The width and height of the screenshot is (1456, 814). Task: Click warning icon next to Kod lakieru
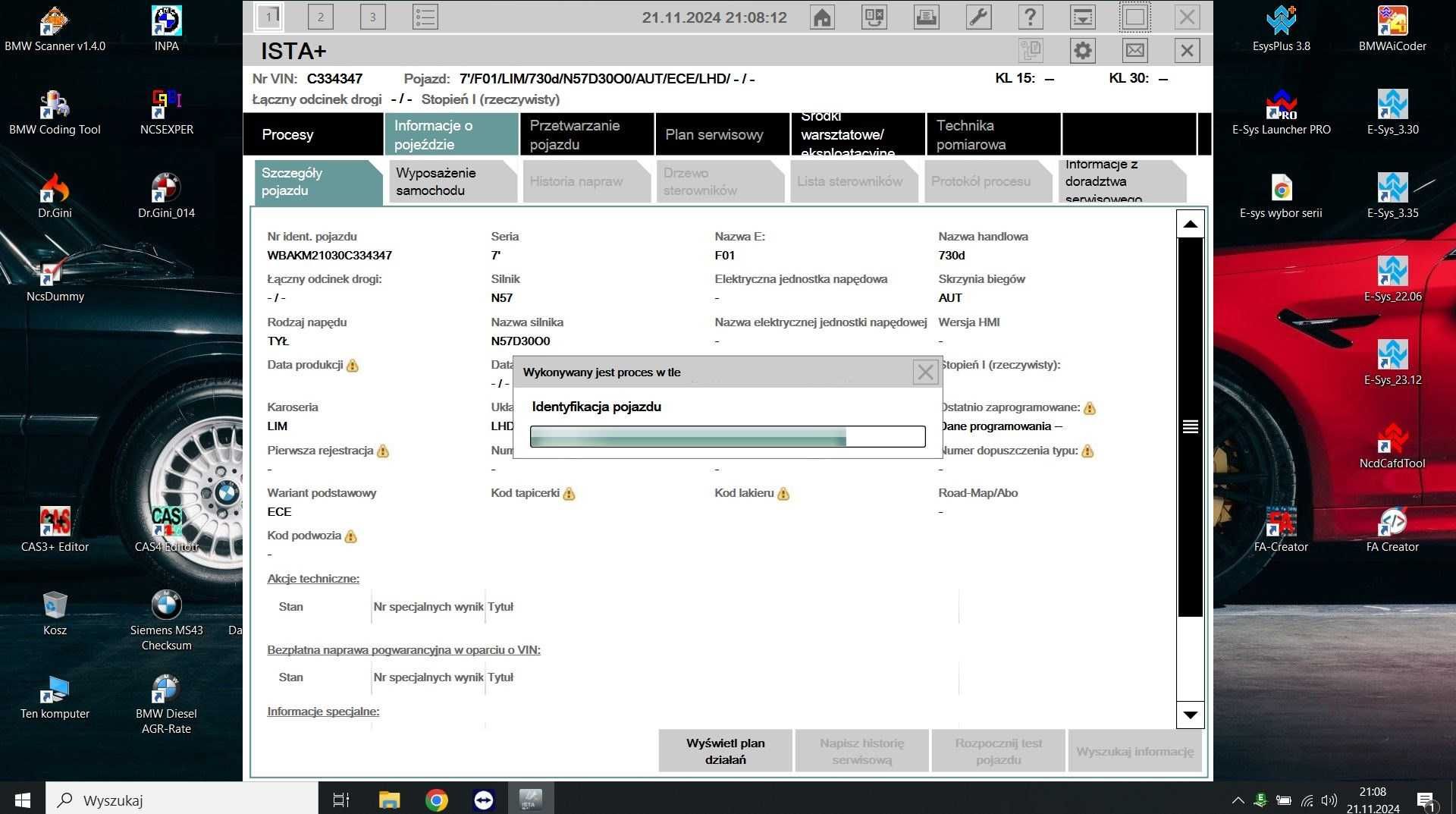(x=783, y=494)
